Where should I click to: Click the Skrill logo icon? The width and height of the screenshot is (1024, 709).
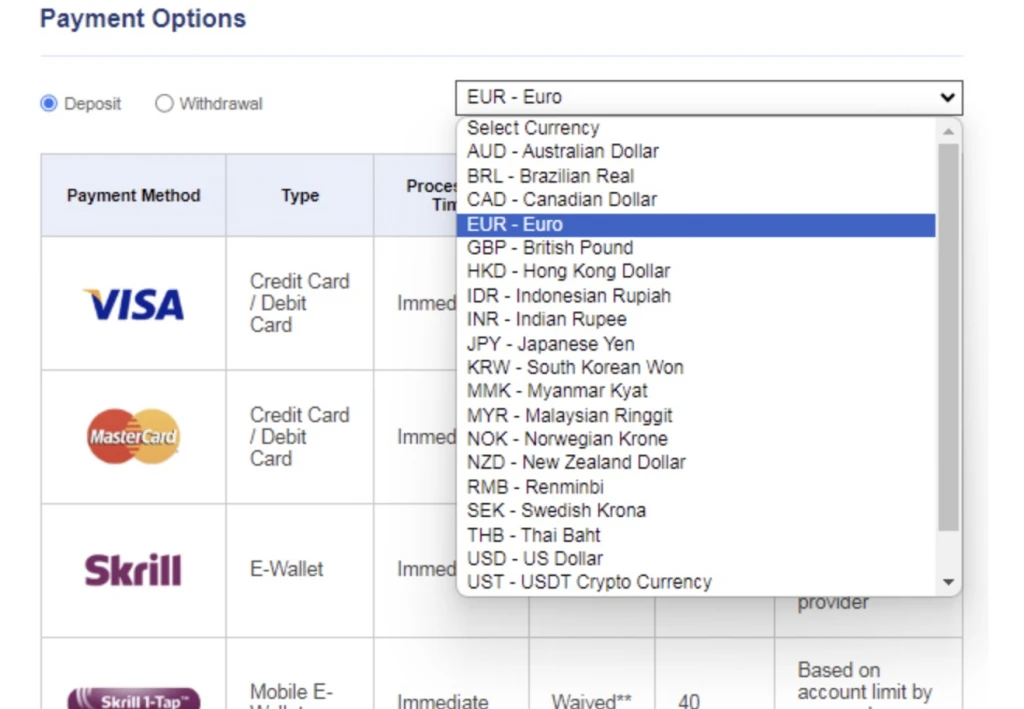(x=133, y=570)
